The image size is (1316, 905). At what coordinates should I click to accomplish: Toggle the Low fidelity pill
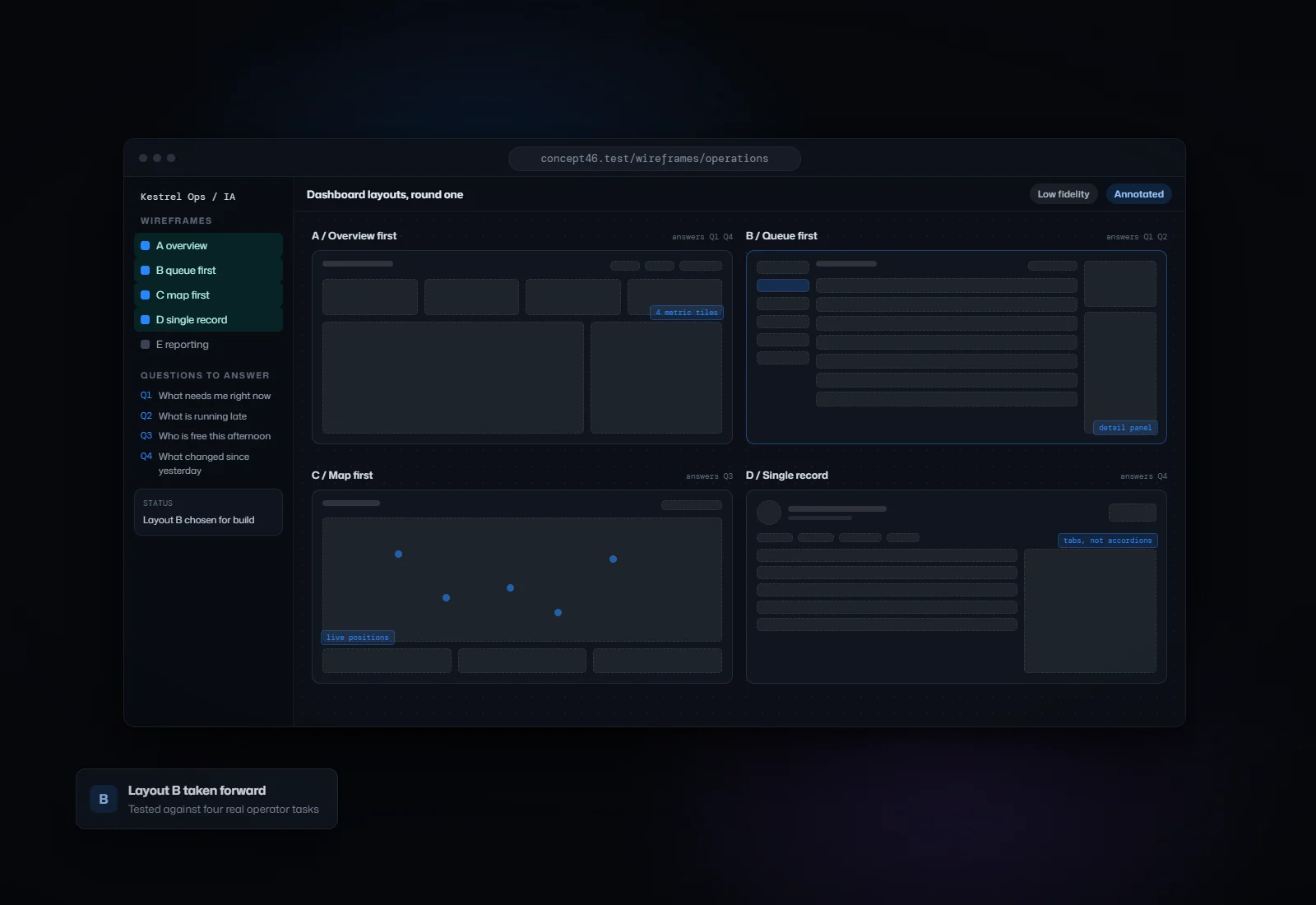tap(1063, 194)
